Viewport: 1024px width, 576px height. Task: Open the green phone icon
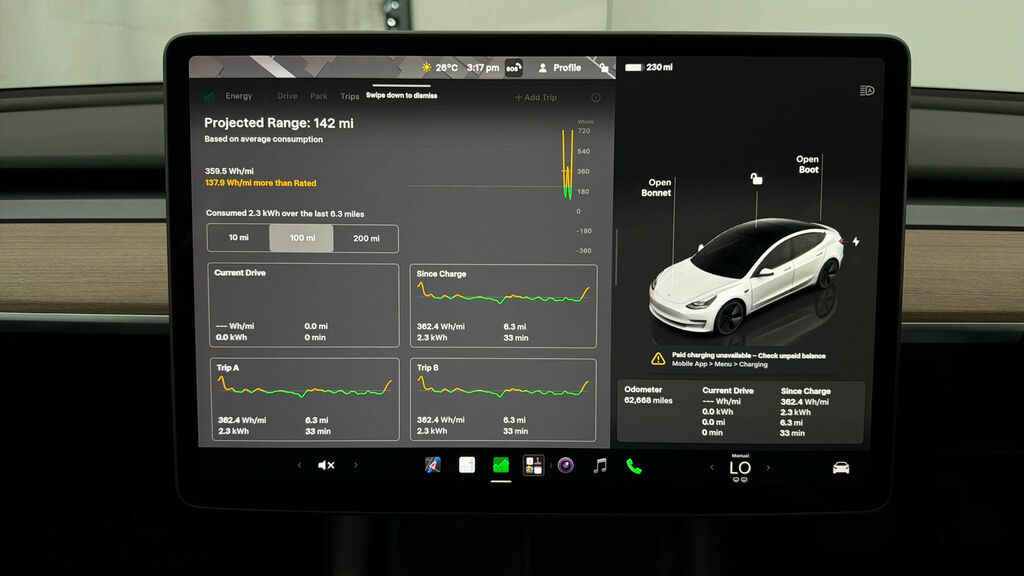pyautogui.click(x=633, y=466)
